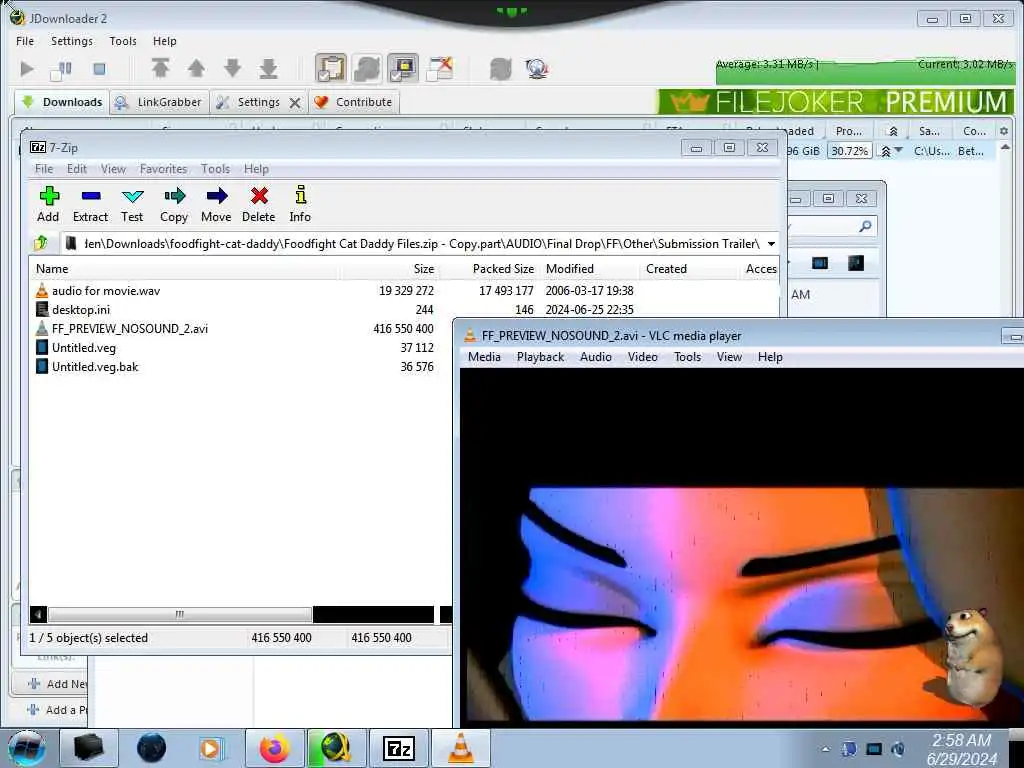Select audio for movie.wav file
Viewport: 1024px width, 768px height.
(x=106, y=291)
